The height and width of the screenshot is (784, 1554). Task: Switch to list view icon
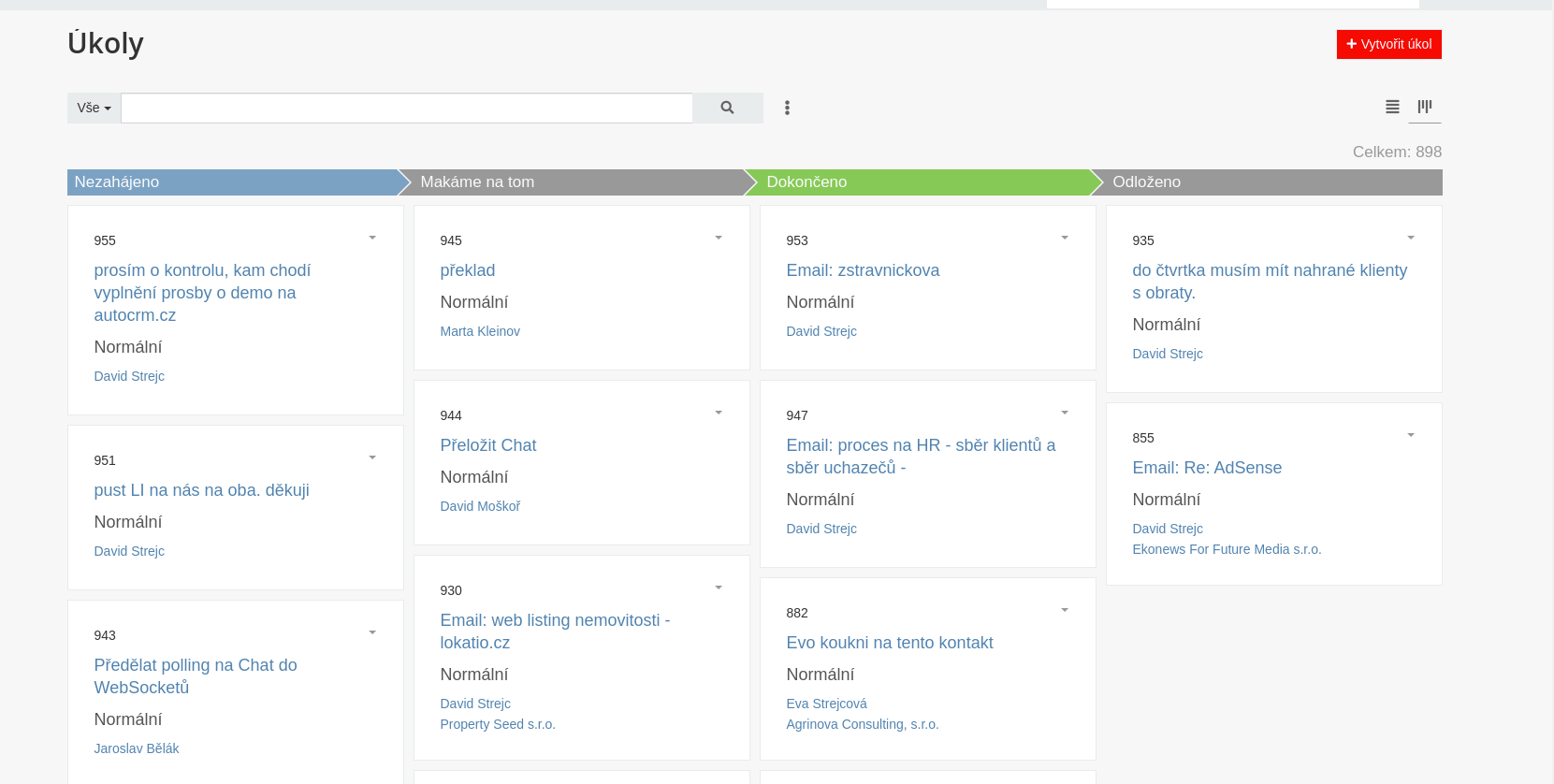click(x=1392, y=107)
